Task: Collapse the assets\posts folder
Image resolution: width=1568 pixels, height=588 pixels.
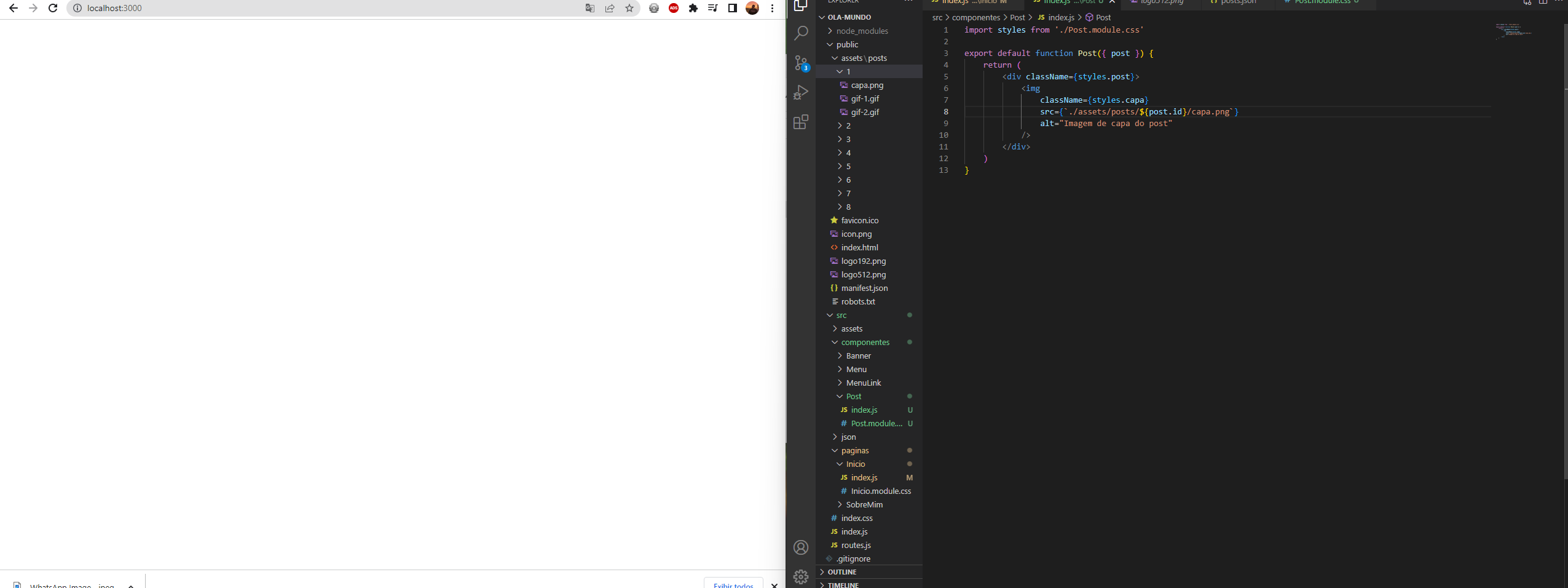Action: coord(869,58)
